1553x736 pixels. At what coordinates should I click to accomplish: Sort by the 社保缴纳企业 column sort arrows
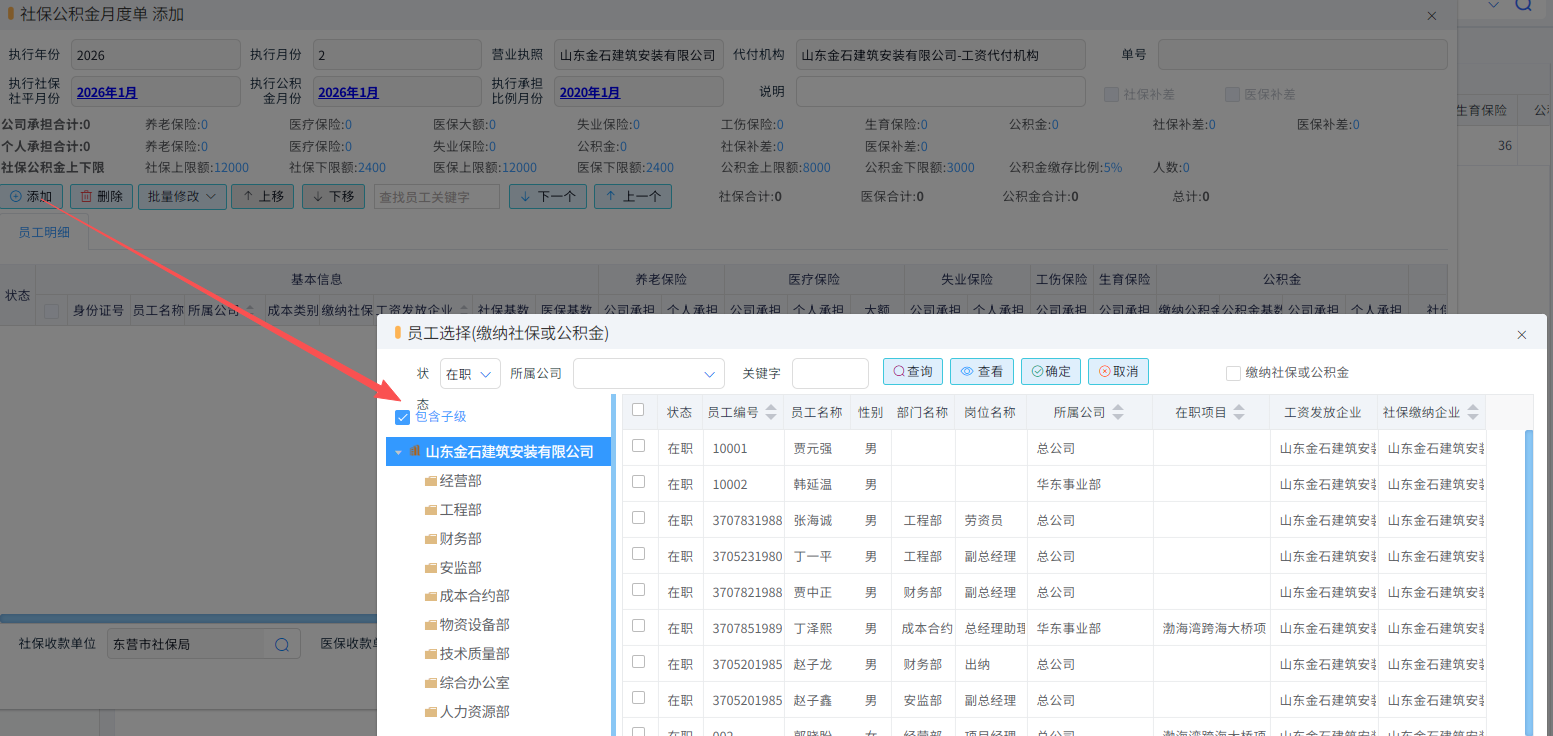tap(1471, 412)
